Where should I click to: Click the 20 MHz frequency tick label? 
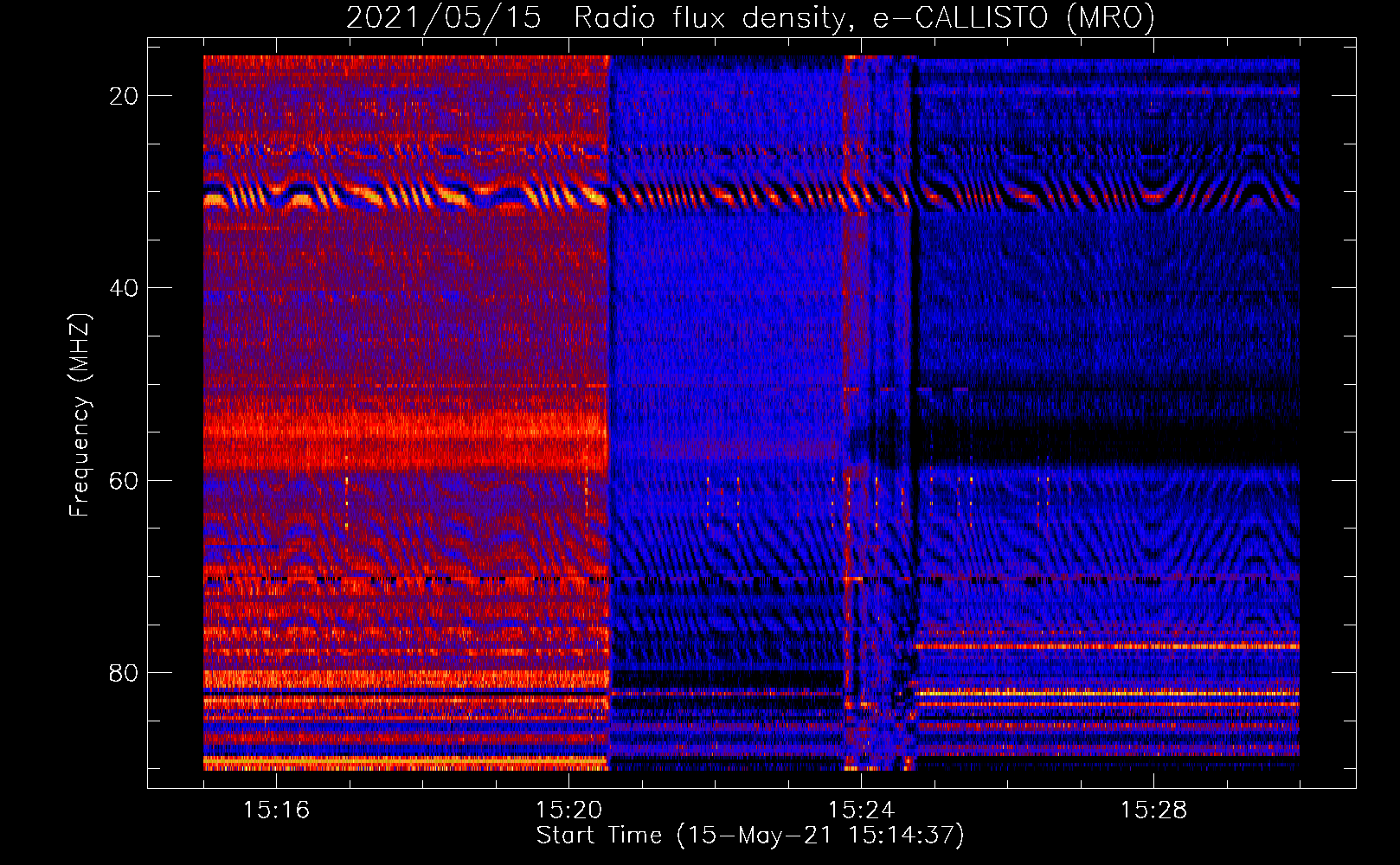tap(125, 96)
